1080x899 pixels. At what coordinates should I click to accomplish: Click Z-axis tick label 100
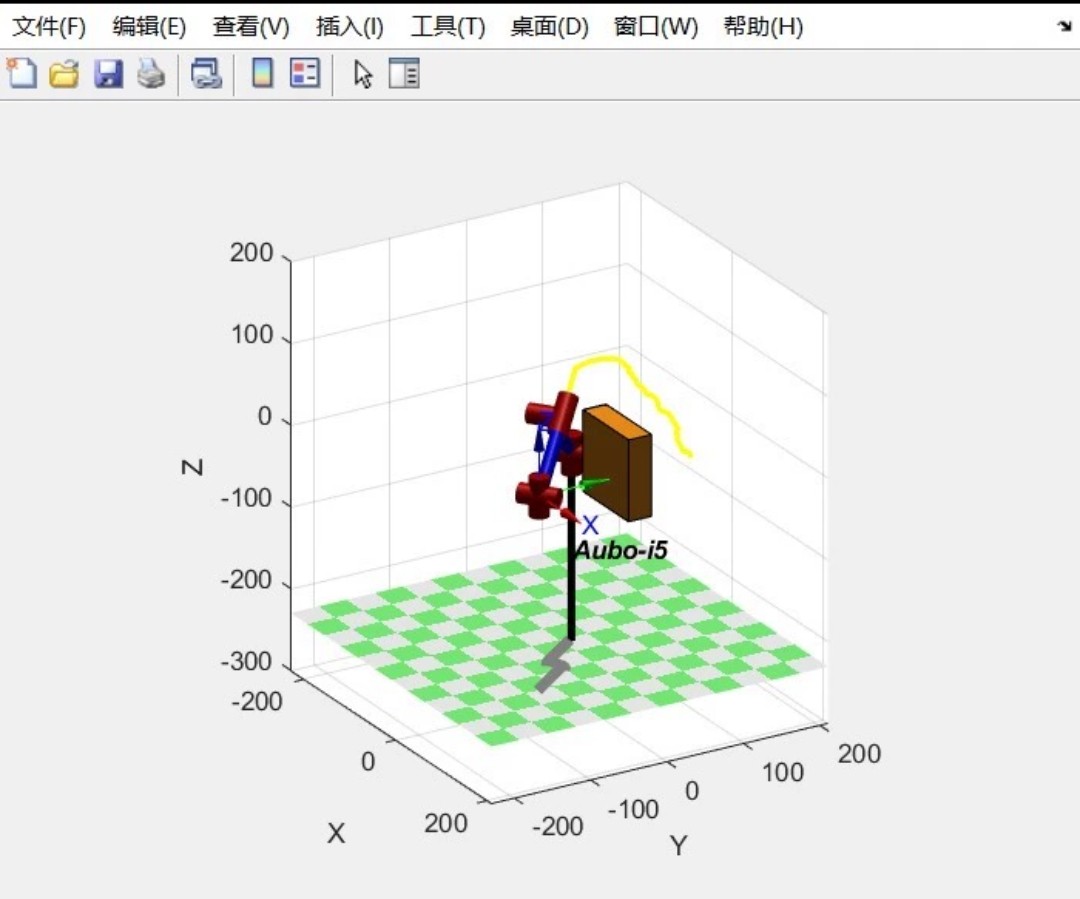pyautogui.click(x=252, y=335)
